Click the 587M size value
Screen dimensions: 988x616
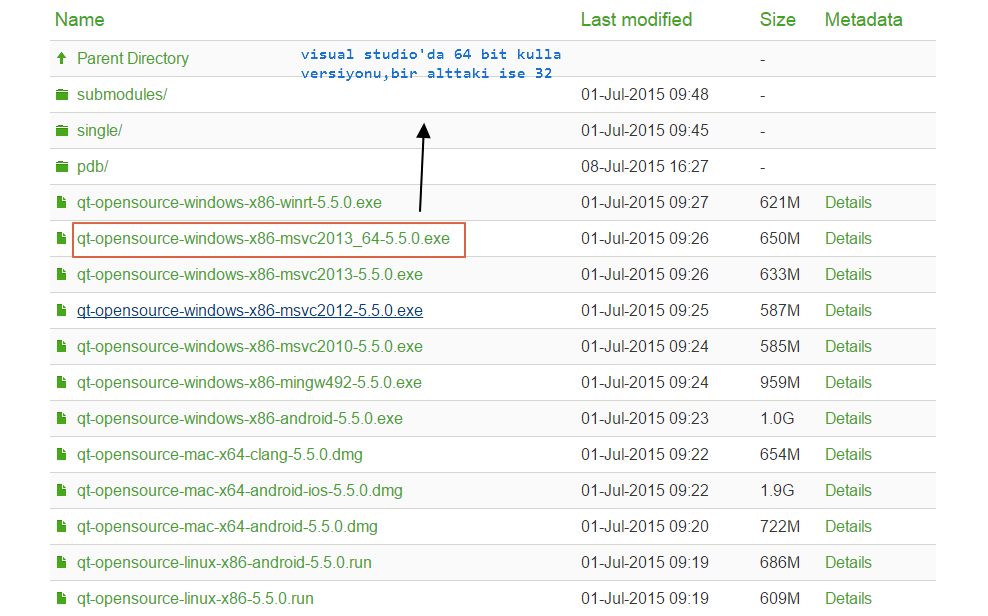779,310
